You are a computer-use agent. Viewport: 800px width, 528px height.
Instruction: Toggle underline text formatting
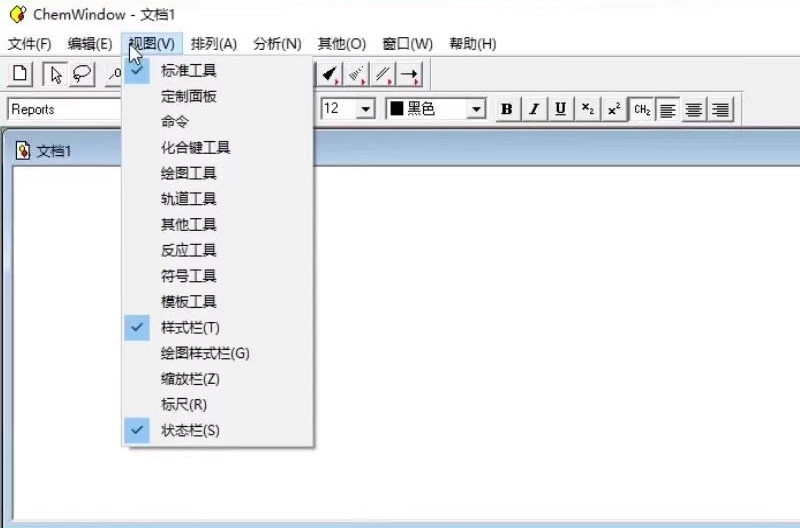pos(560,109)
